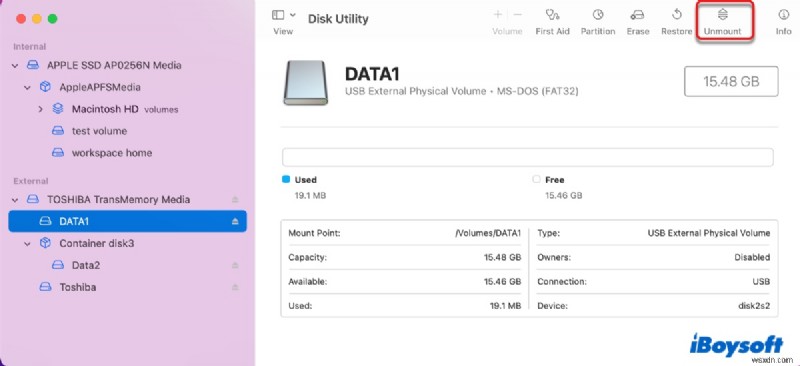Open the View options dropdown chevron
The height and width of the screenshot is (366, 800).
(x=293, y=15)
